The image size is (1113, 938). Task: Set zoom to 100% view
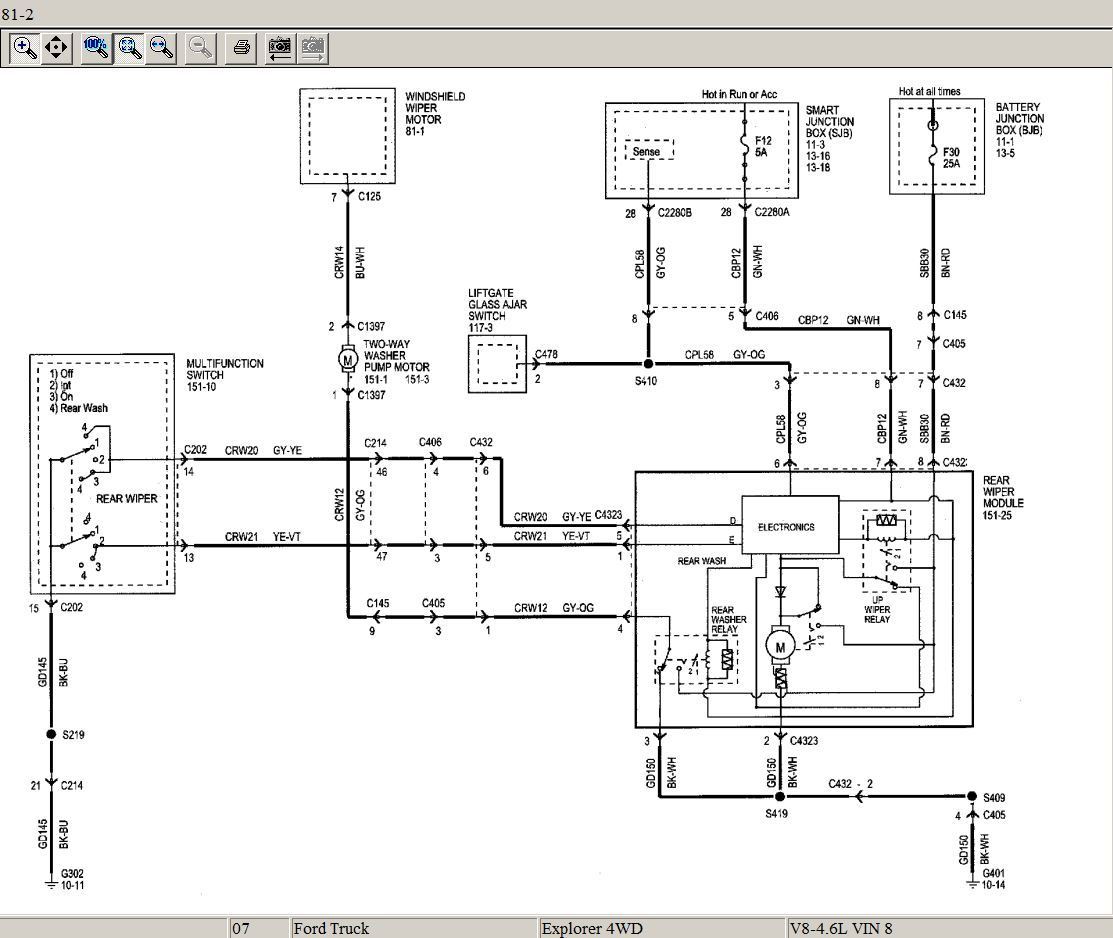coord(97,47)
